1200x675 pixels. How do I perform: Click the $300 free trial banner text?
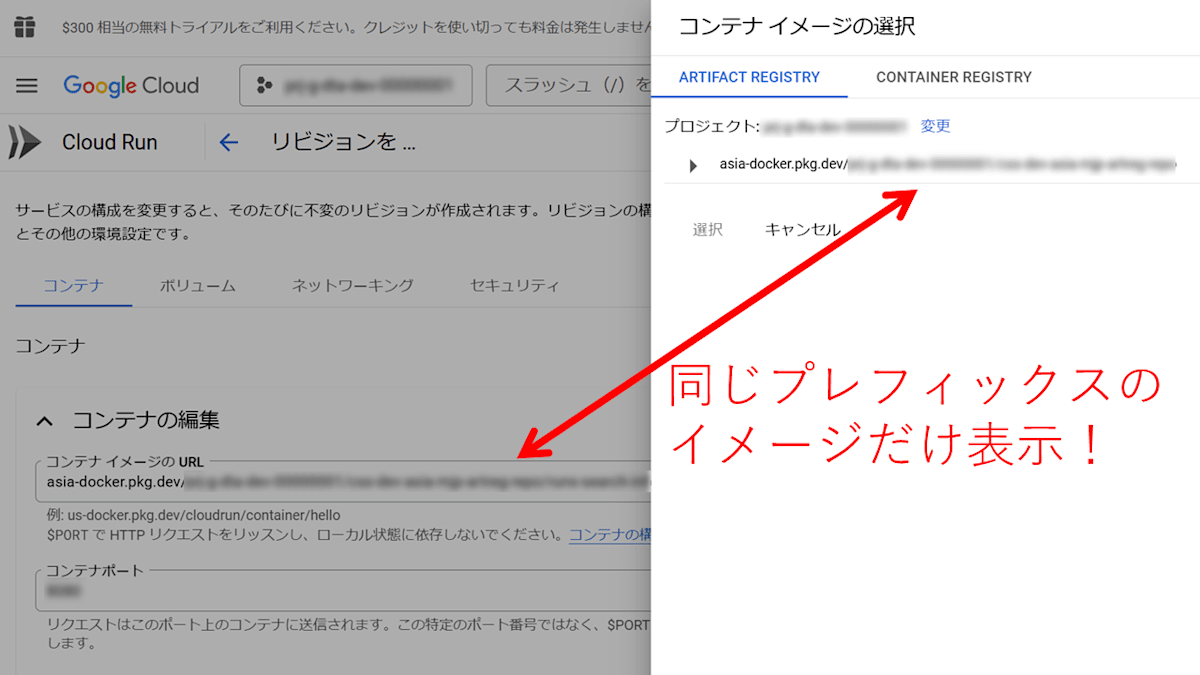click(355, 28)
